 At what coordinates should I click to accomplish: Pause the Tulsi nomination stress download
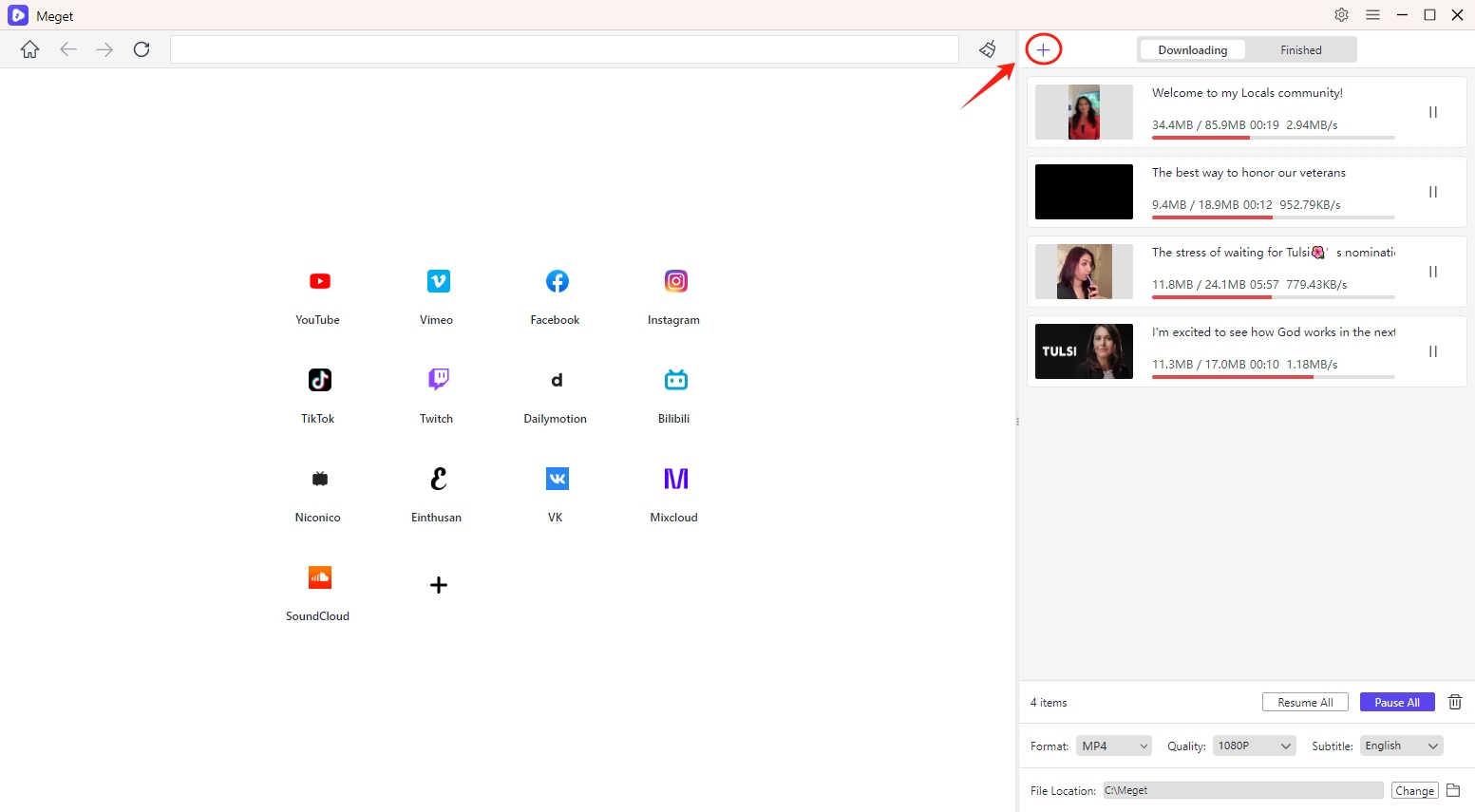point(1433,272)
